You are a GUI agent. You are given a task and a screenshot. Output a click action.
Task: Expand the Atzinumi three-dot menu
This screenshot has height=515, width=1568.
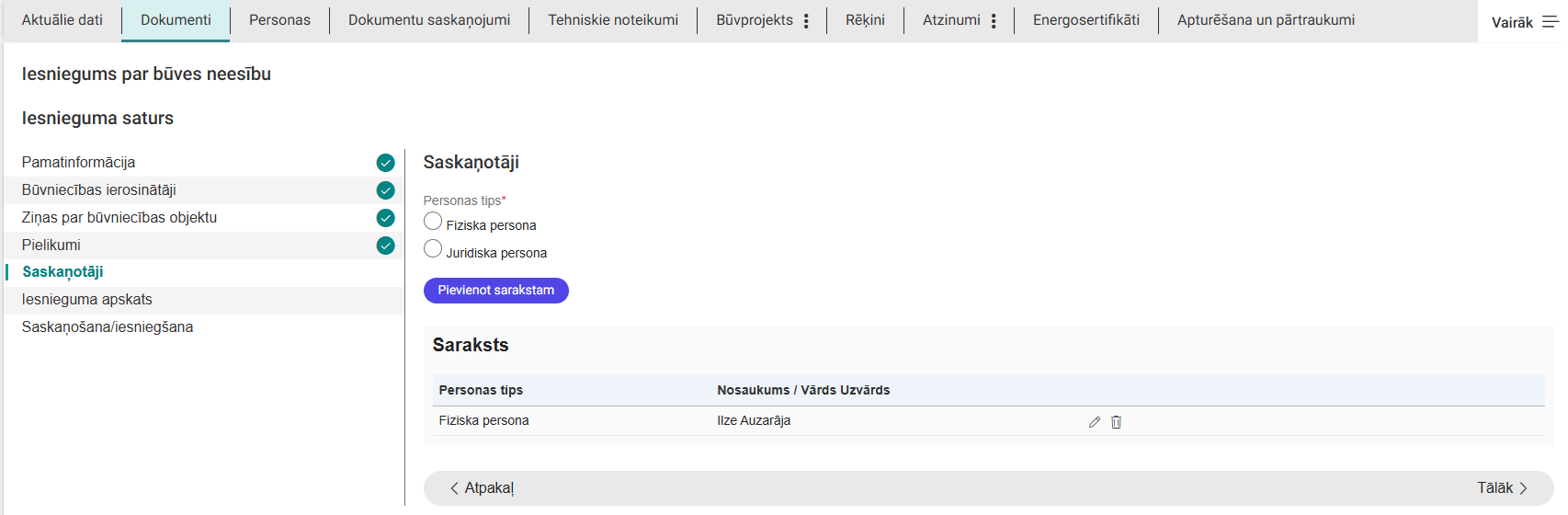(x=994, y=21)
